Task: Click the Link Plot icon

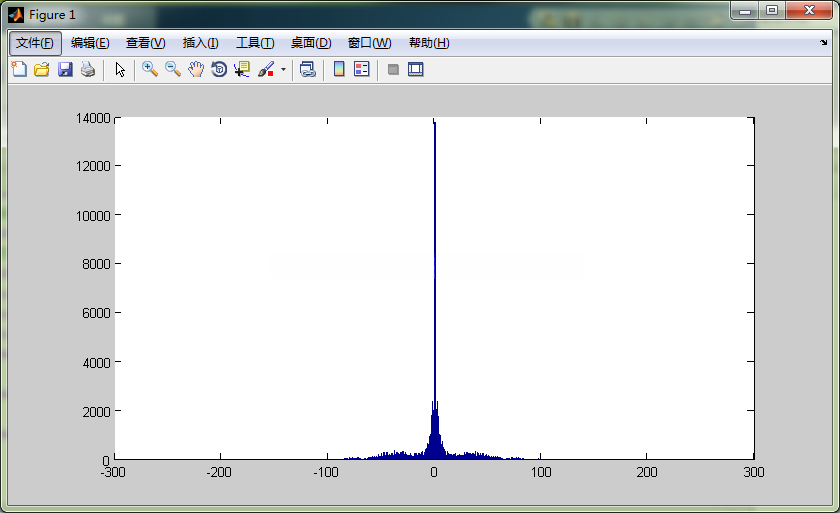Action: 308,69
